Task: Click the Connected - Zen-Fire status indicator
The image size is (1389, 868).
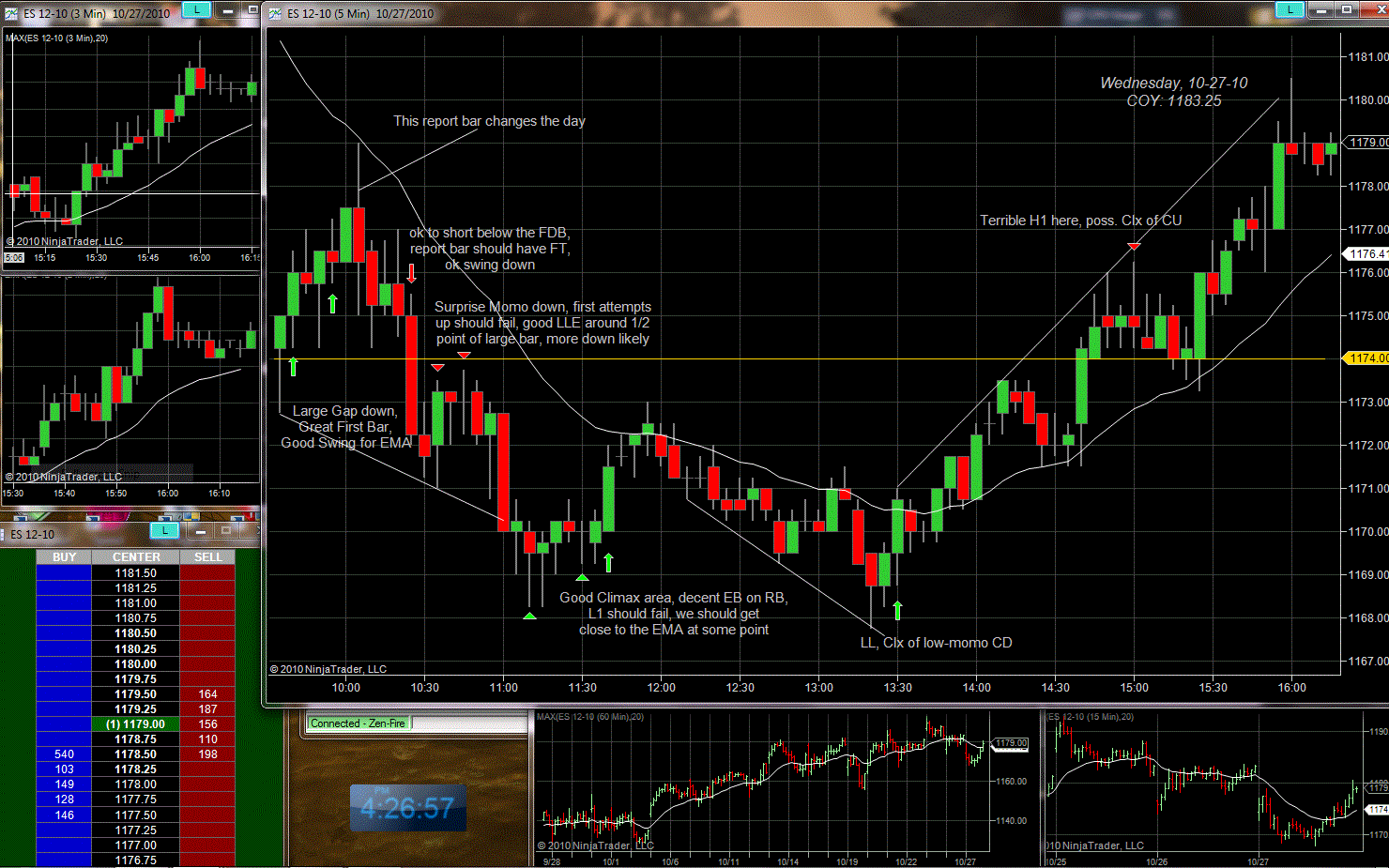Action: 358,723
